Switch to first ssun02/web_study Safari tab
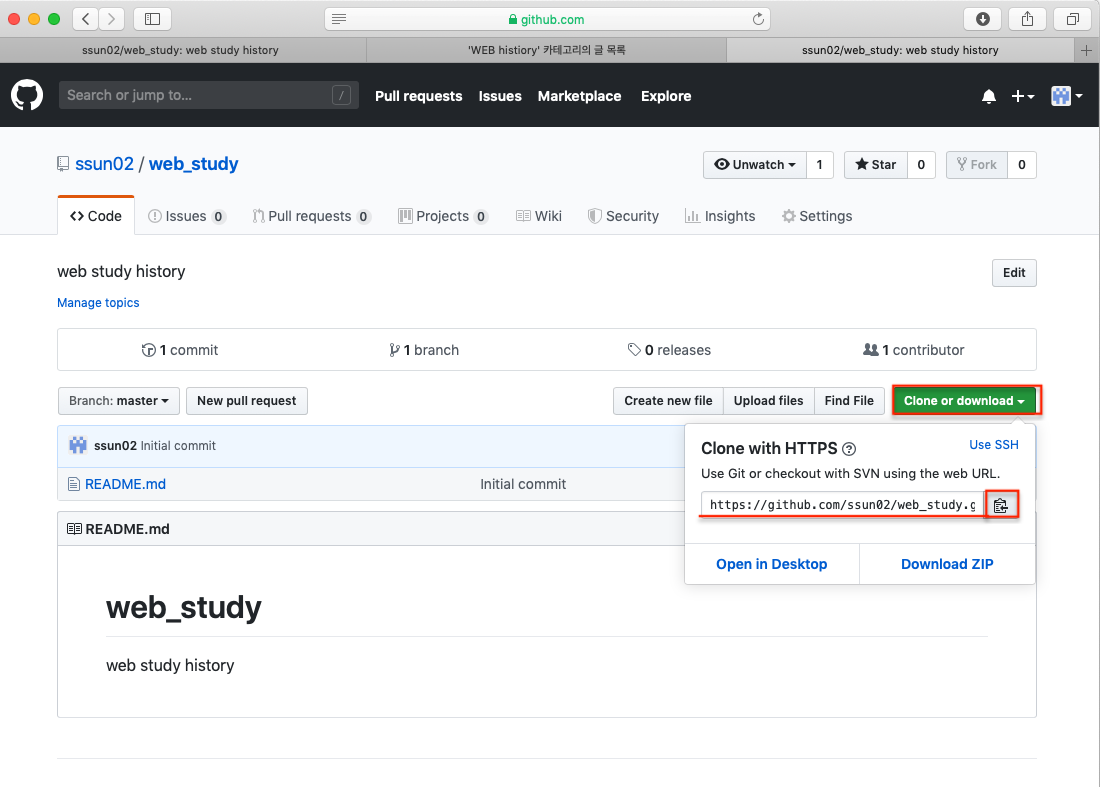The height and width of the screenshot is (787, 1100). [x=180, y=51]
